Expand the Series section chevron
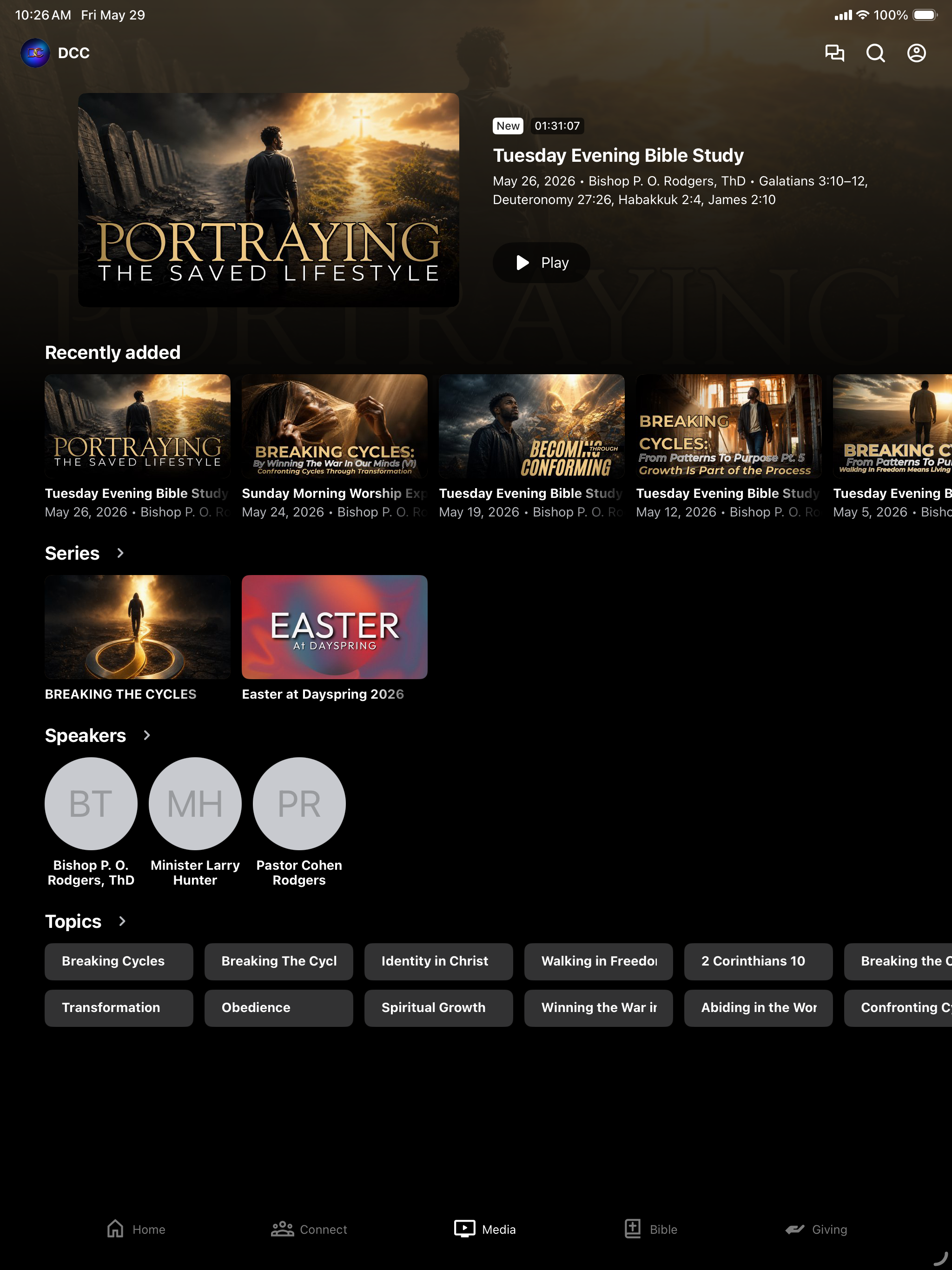This screenshot has width=952, height=1270. (x=120, y=553)
